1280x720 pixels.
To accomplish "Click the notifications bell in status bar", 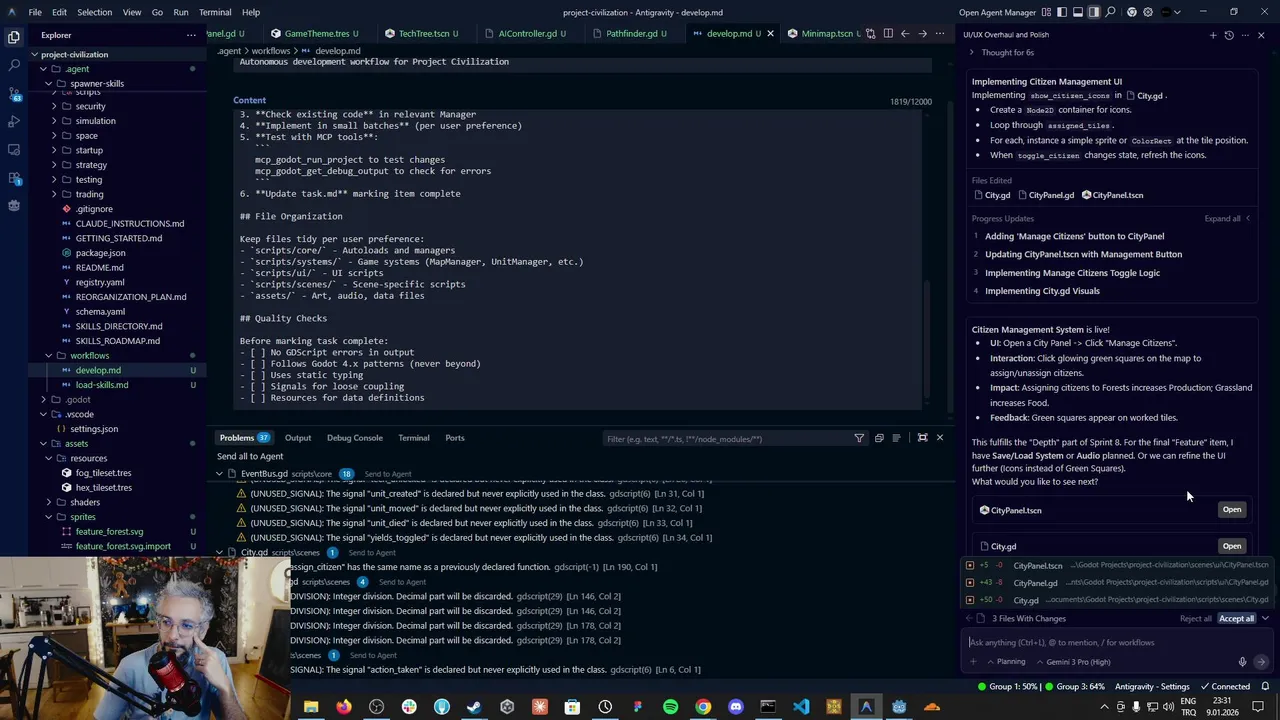I will (x=1265, y=686).
